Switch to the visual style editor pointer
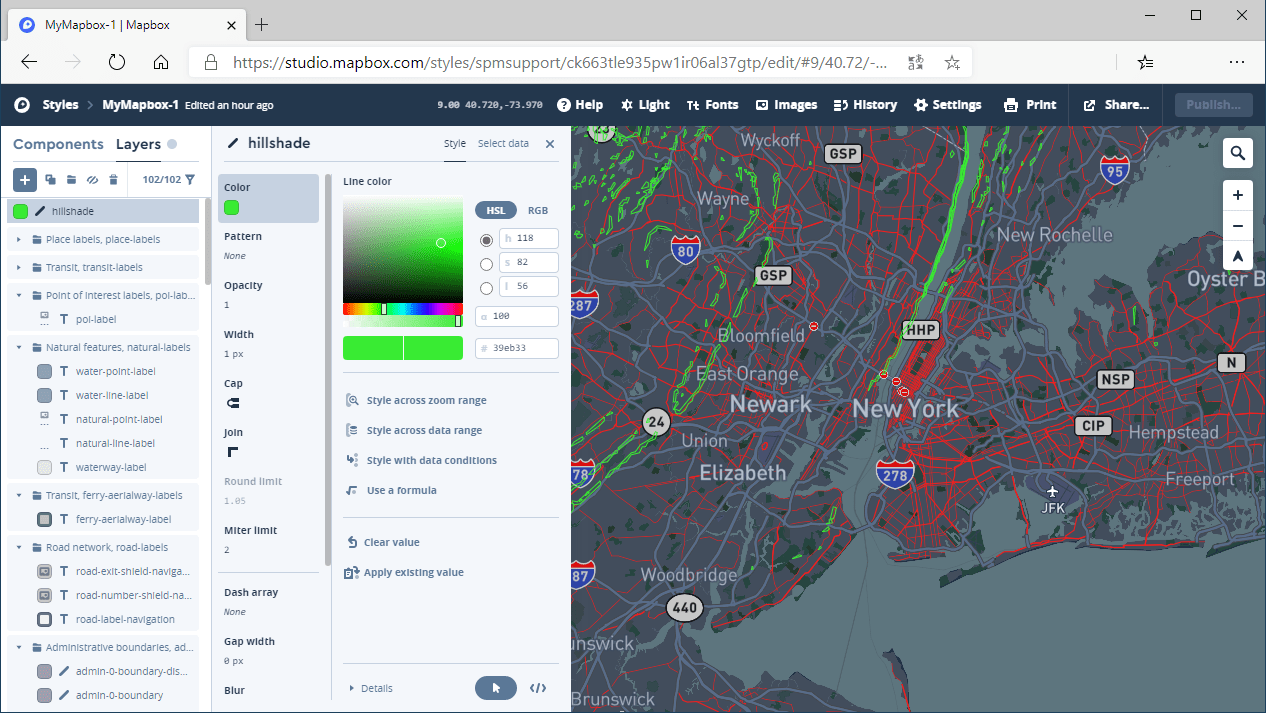The image size is (1266, 713). coord(496,688)
